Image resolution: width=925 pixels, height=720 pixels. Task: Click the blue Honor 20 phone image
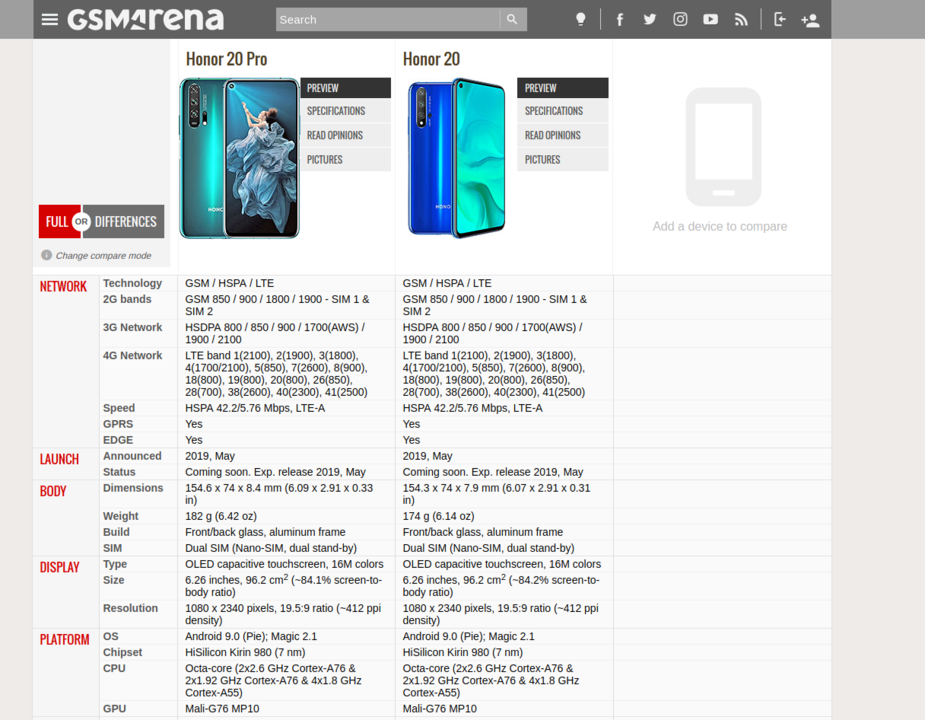pyautogui.click(x=457, y=158)
